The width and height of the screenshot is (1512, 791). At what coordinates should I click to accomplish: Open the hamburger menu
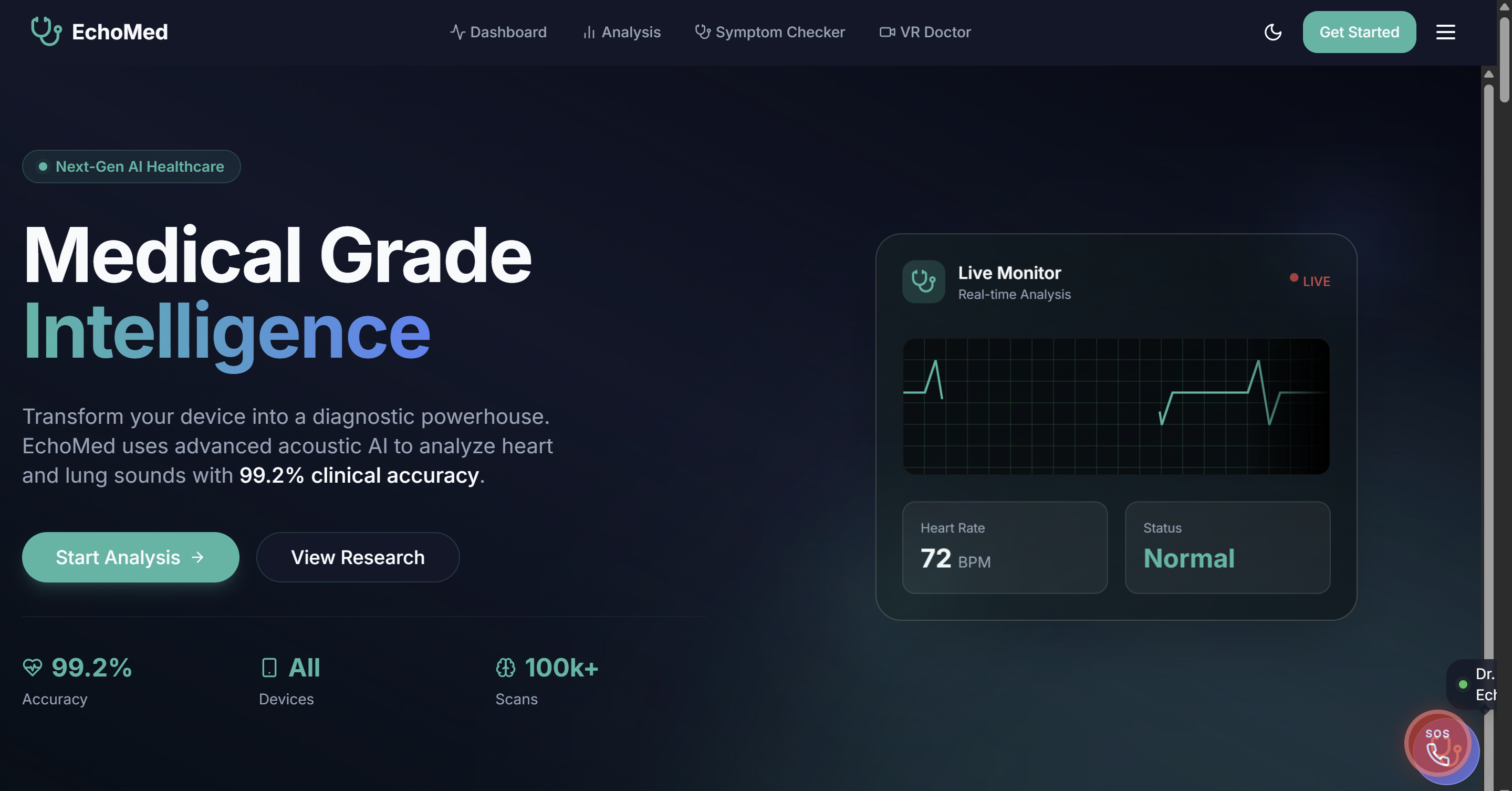pos(1445,32)
